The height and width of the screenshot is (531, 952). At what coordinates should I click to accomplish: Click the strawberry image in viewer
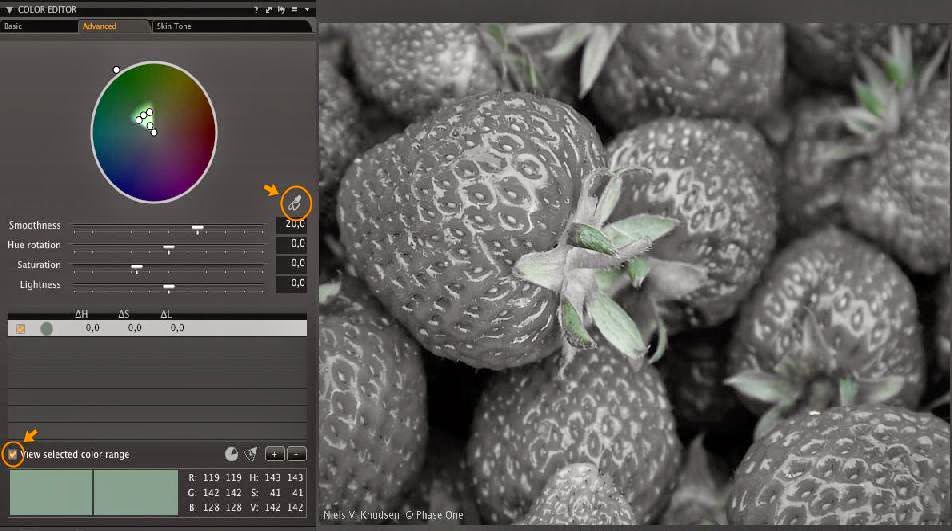634,273
